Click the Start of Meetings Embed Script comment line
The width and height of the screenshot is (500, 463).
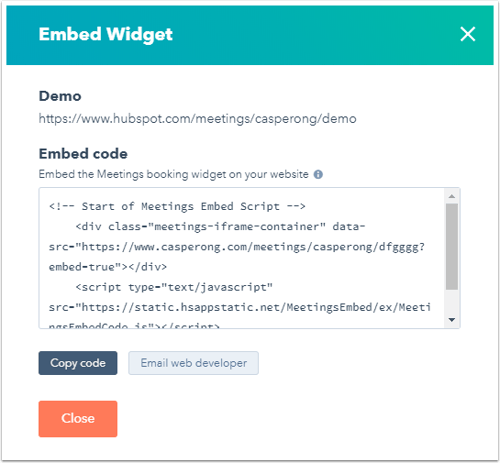point(177,206)
